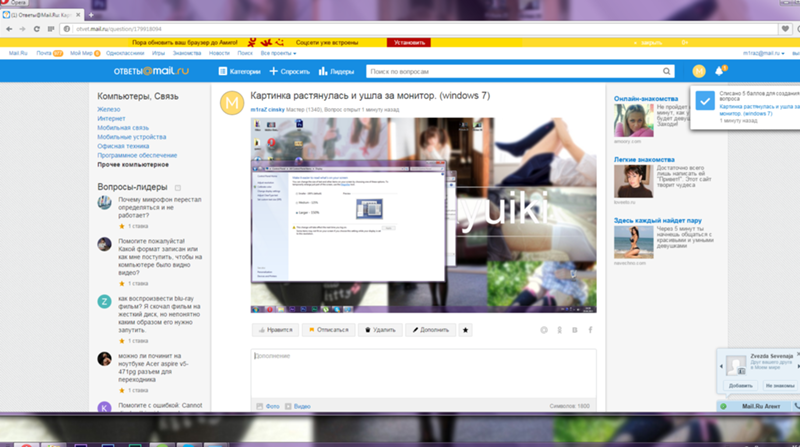
Task: Open the Лидеры menu item
Action: [336, 71]
